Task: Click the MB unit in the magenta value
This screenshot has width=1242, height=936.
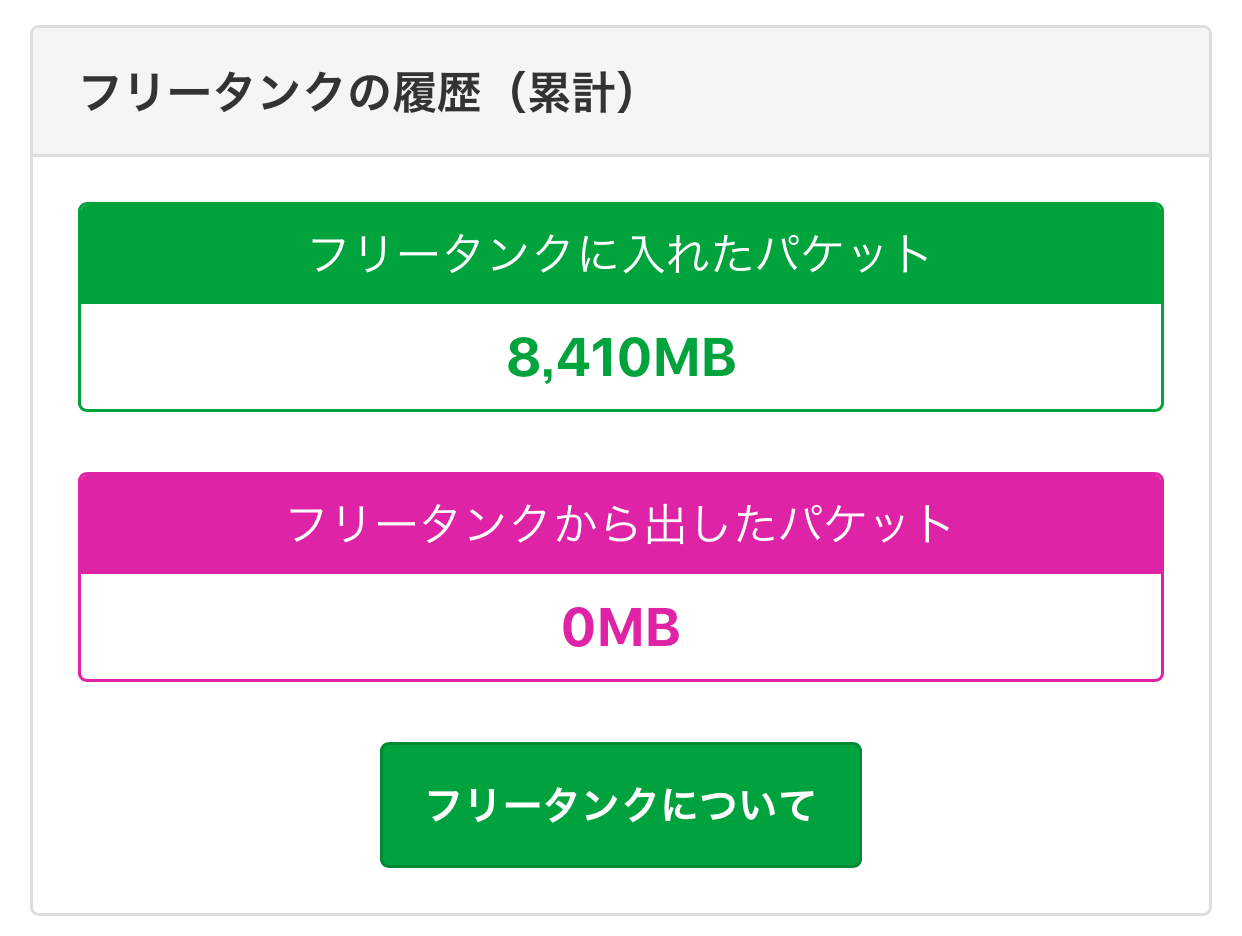Action: click(x=639, y=628)
